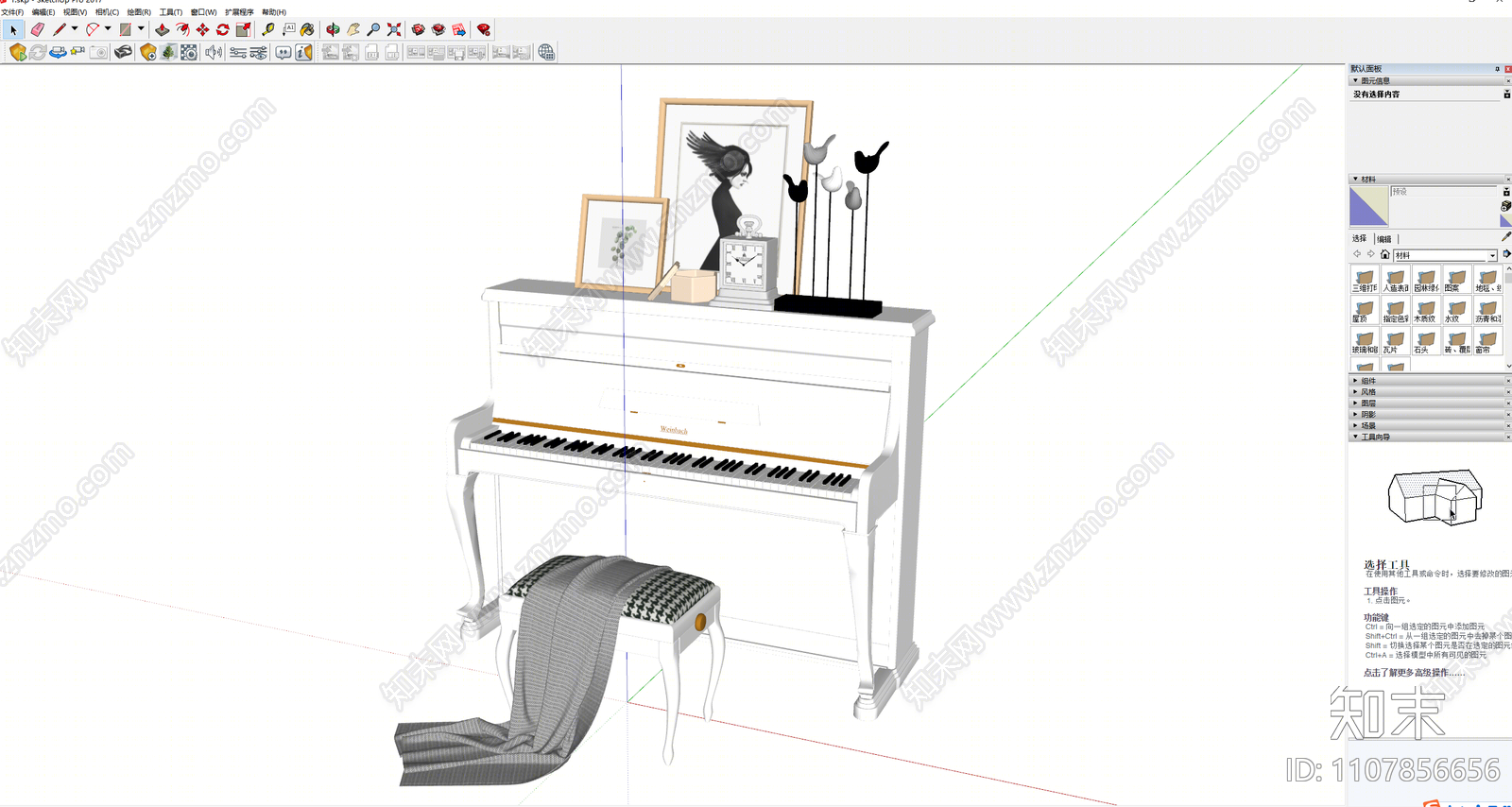Expand the 风格 panel

tap(1429, 392)
